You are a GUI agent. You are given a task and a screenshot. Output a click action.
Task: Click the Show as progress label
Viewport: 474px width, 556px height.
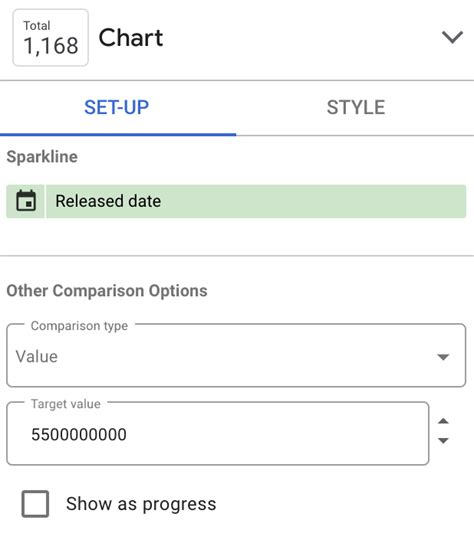141,504
